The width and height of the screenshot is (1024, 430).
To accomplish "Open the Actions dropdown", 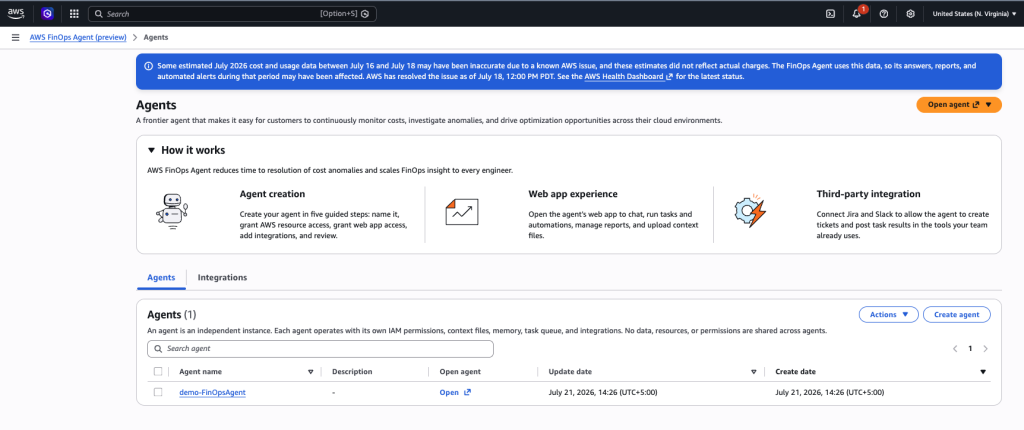I will pos(888,314).
